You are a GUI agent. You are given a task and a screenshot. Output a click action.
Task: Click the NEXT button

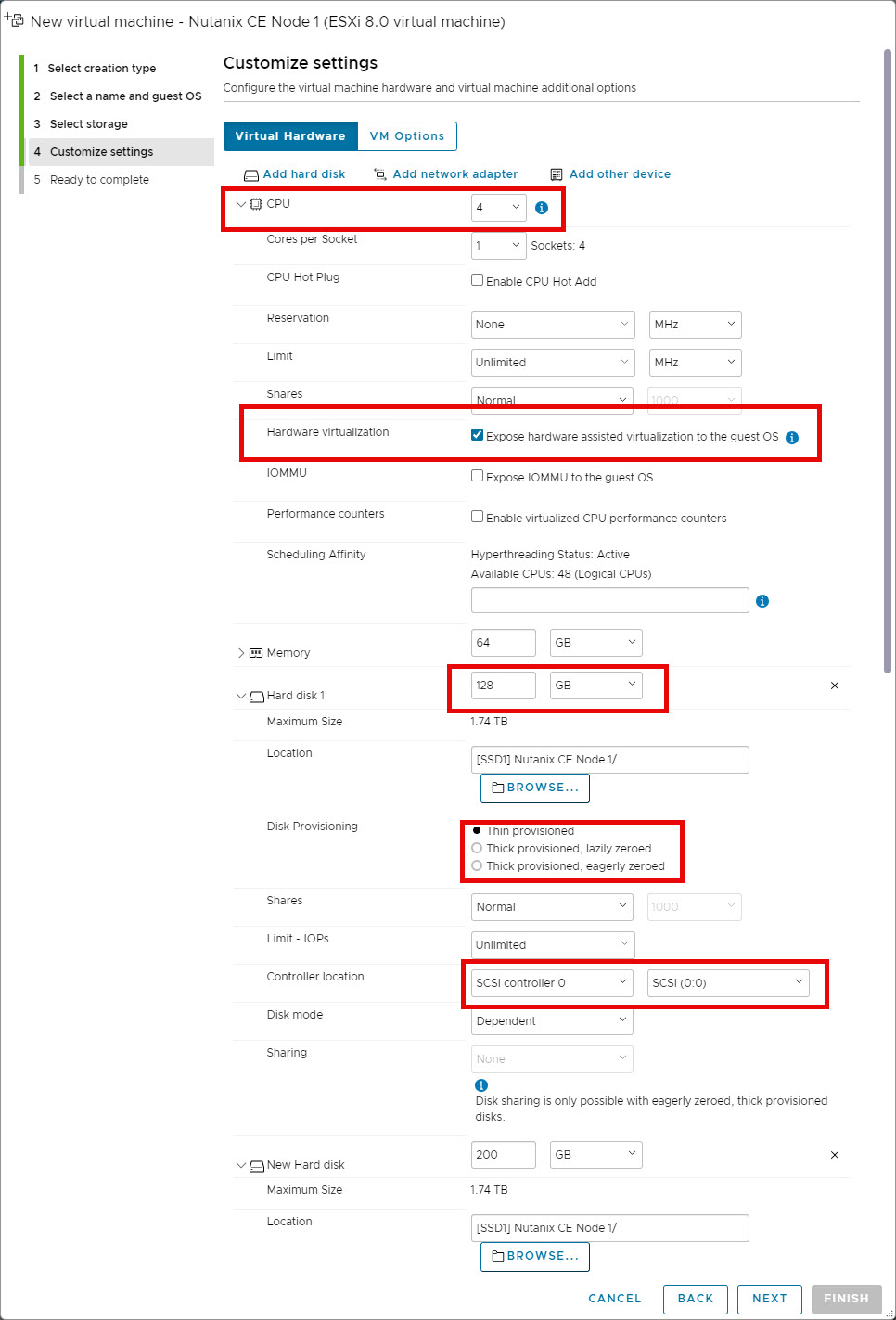pyautogui.click(x=769, y=1299)
